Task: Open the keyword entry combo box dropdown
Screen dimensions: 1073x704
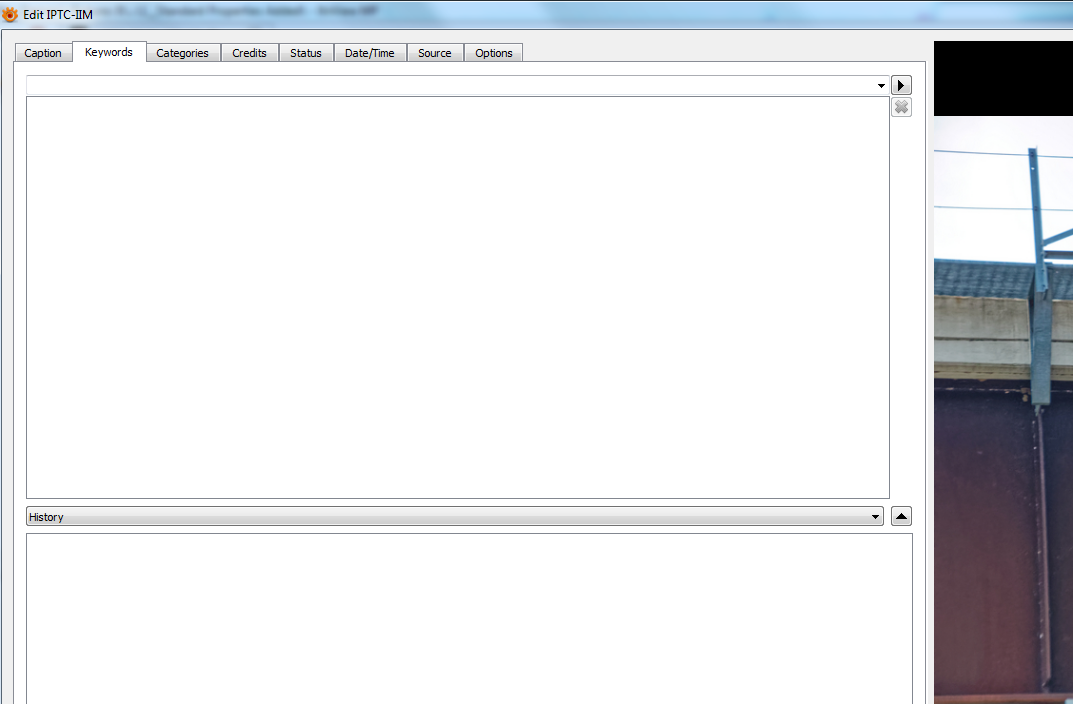Action: click(x=881, y=86)
